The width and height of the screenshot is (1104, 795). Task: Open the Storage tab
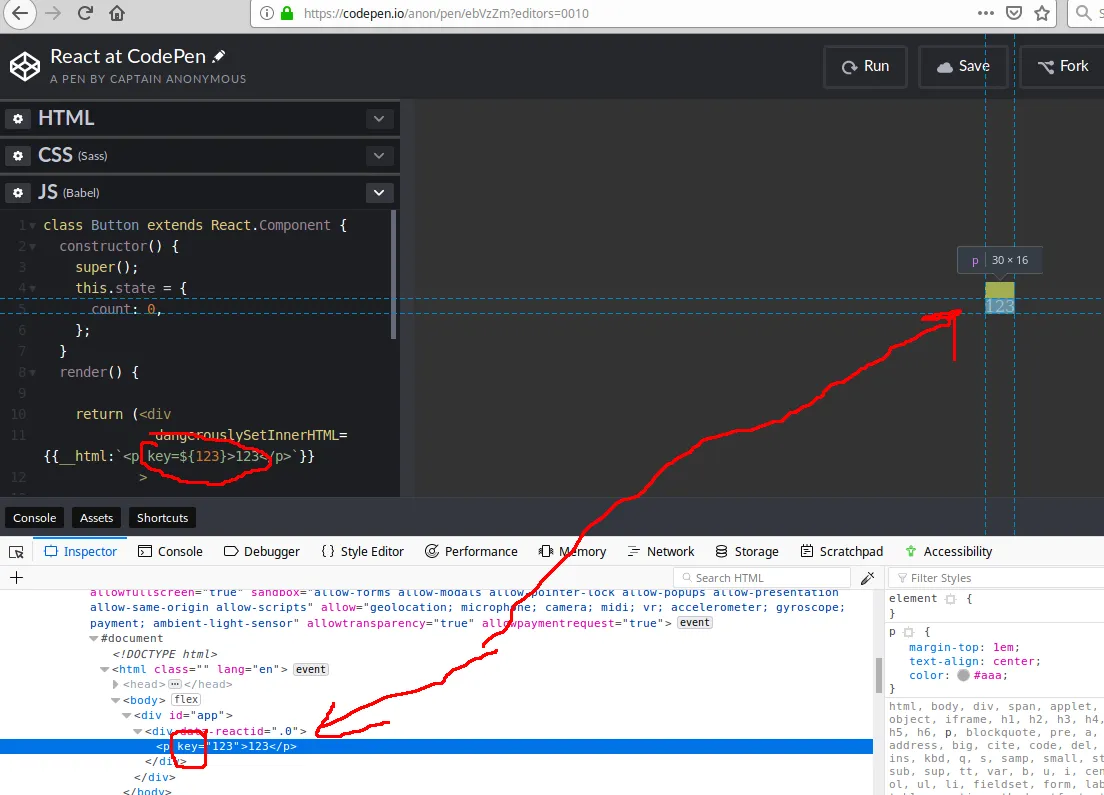point(747,551)
